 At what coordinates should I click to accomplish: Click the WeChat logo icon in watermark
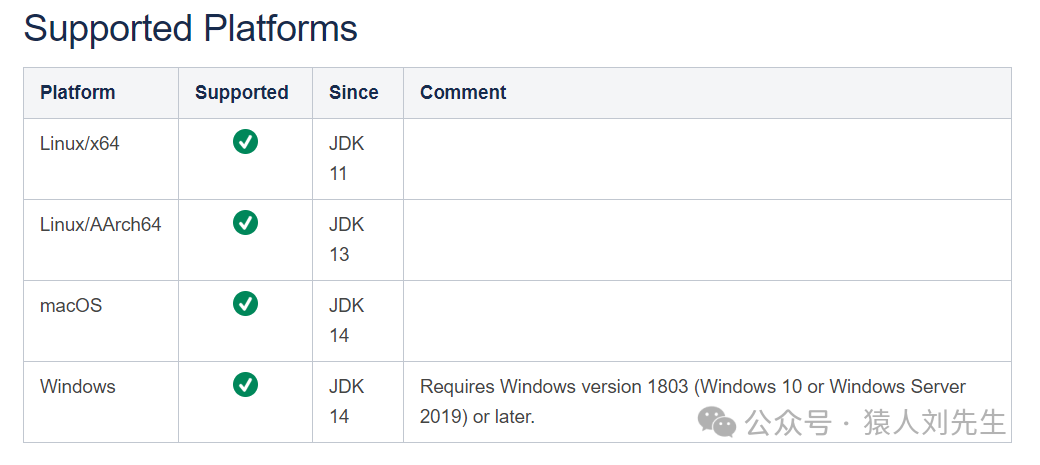(x=716, y=422)
